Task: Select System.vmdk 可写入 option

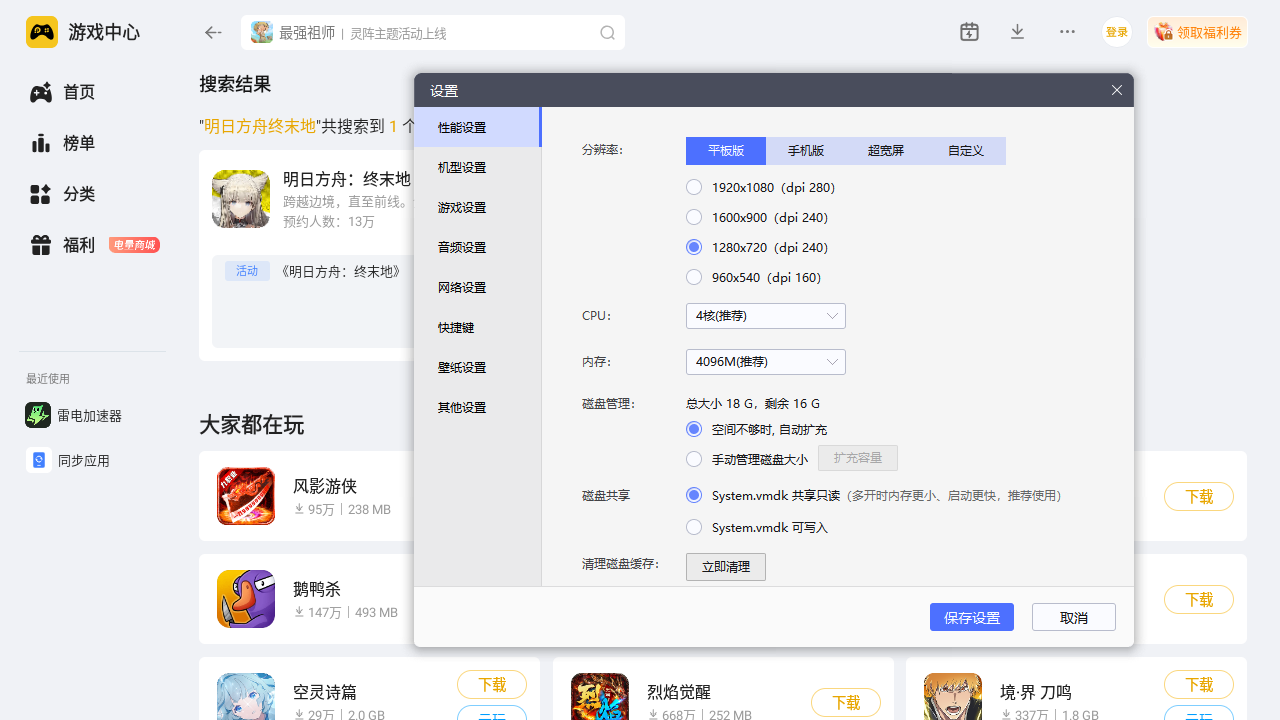Action: tap(694, 527)
